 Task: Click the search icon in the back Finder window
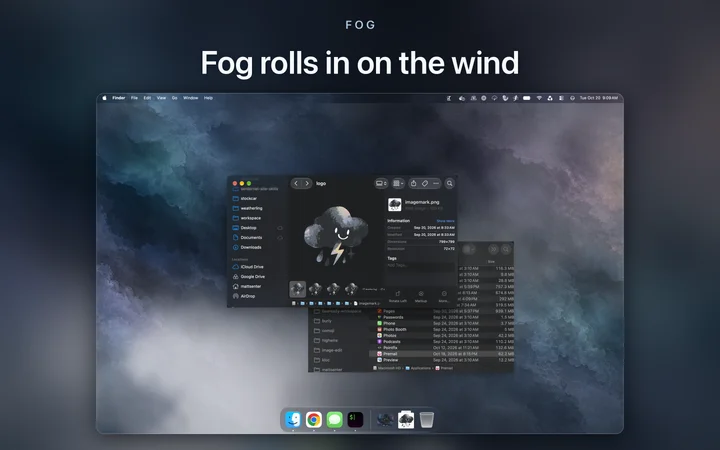click(x=506, y=249)
